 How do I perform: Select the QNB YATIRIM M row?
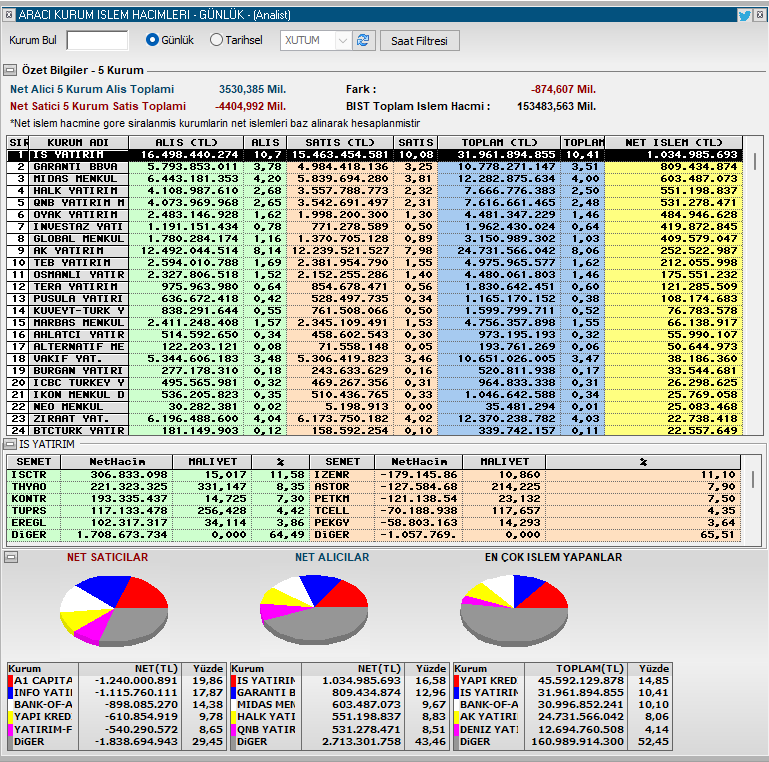pyautogui.click(x=375, y=203)
